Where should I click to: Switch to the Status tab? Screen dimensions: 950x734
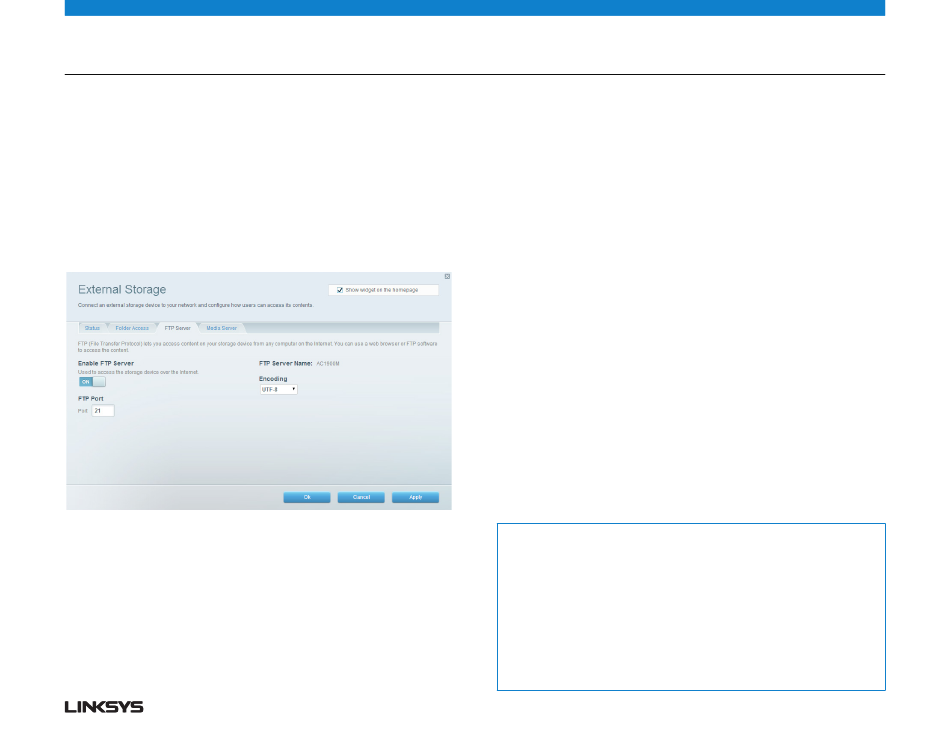(x=92, y=328)
